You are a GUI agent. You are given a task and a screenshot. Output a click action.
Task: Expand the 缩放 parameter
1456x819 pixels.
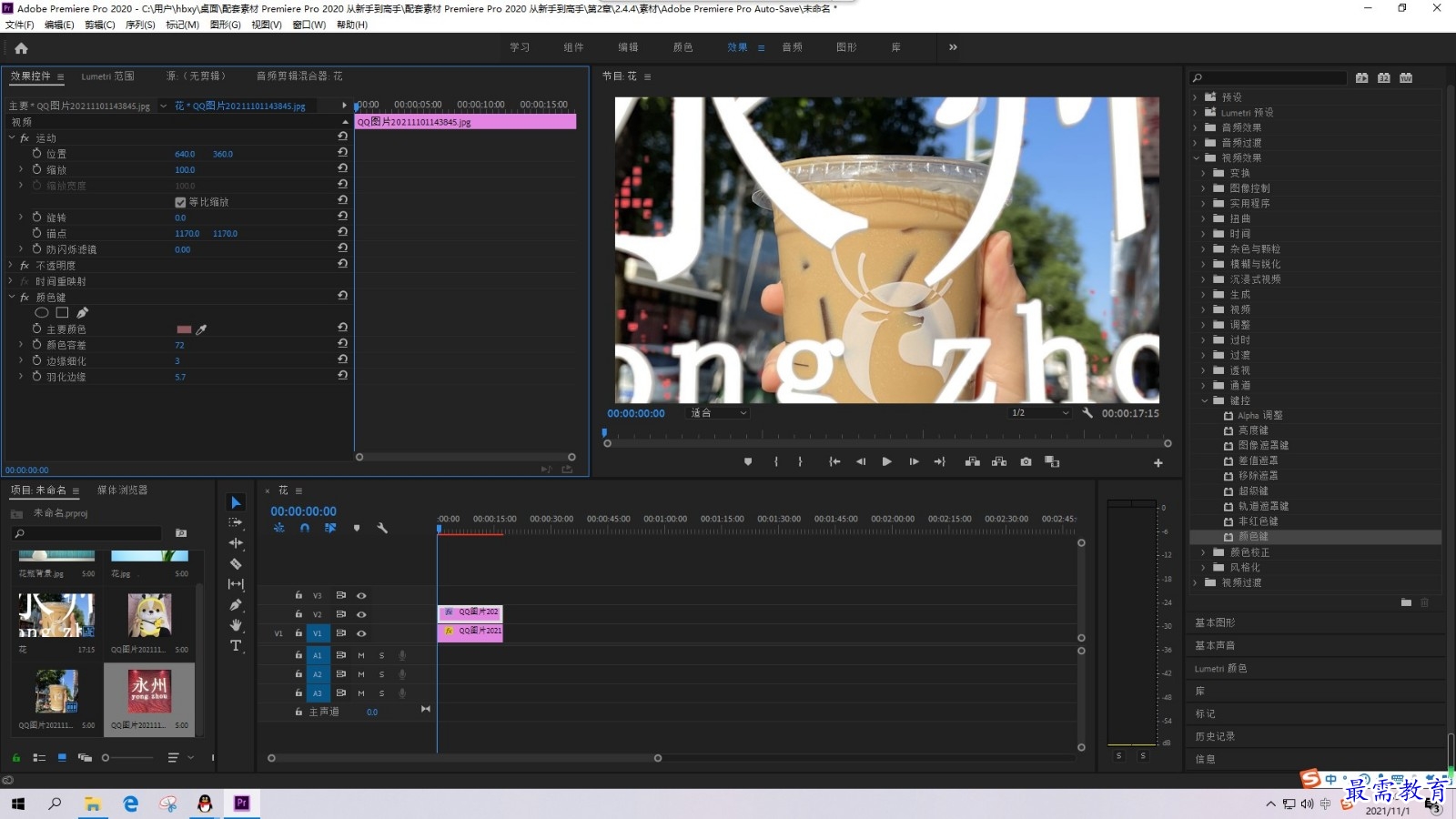pos(21,169)
